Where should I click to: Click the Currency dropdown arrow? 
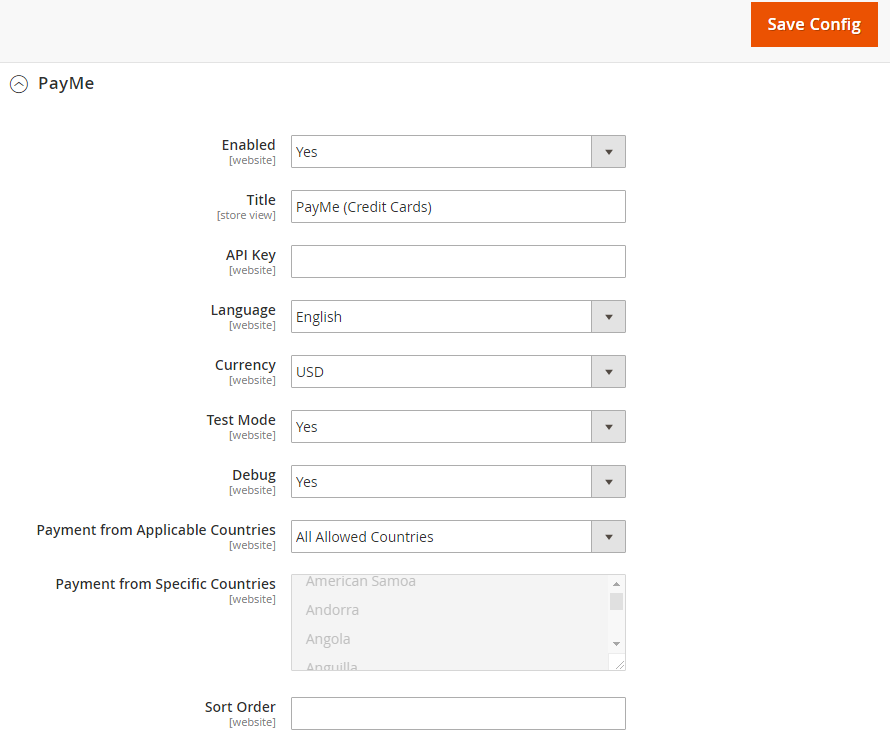tap(608, 372)
